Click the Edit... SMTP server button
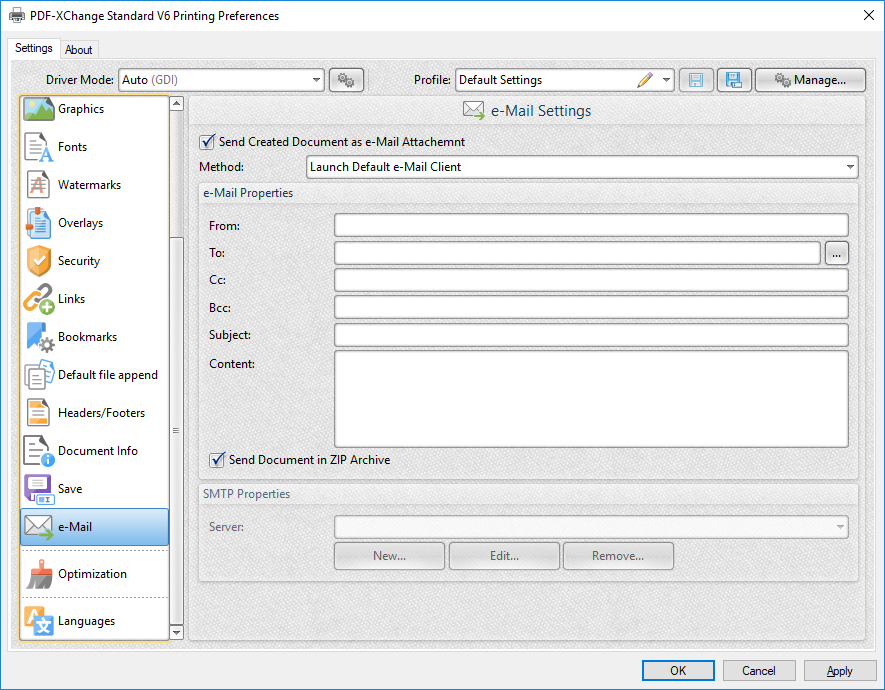Screen dimensions: 885x690 [504, 556]
